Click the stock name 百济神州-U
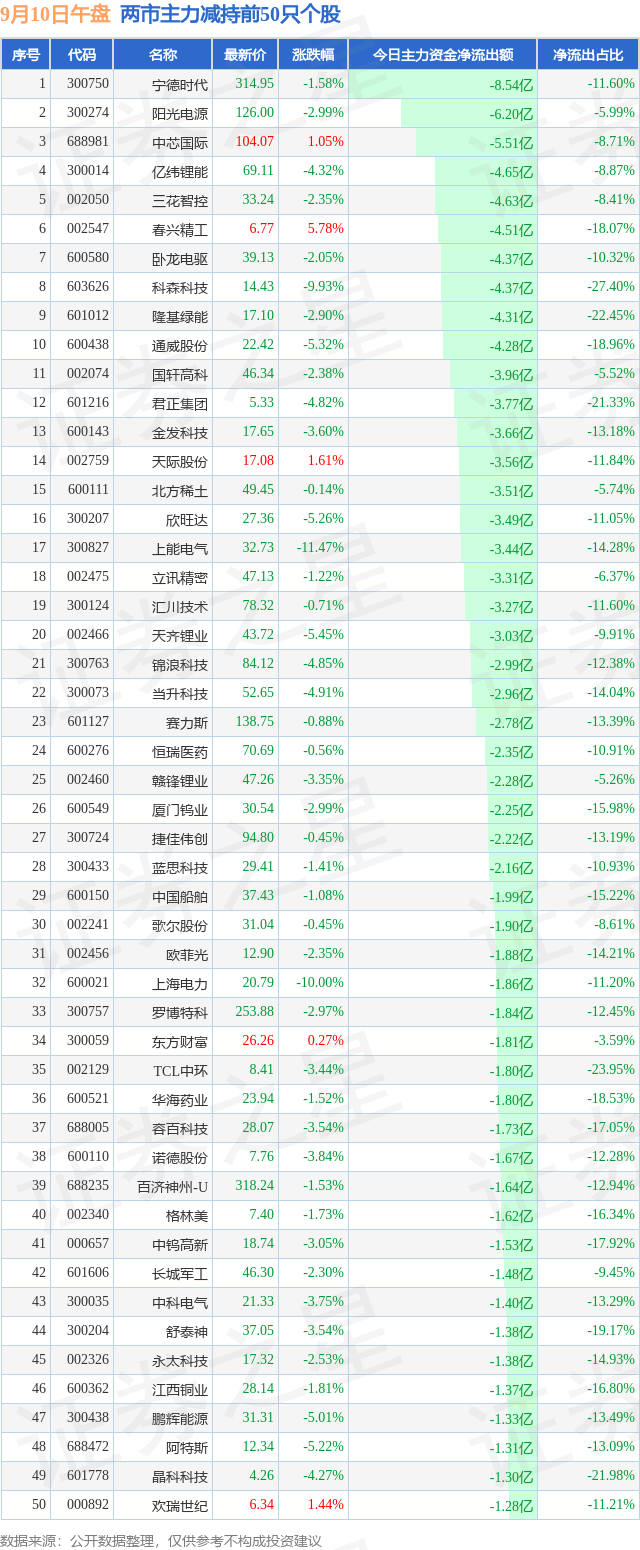This screenshot has width=640, height=1550. point(172,1187)
